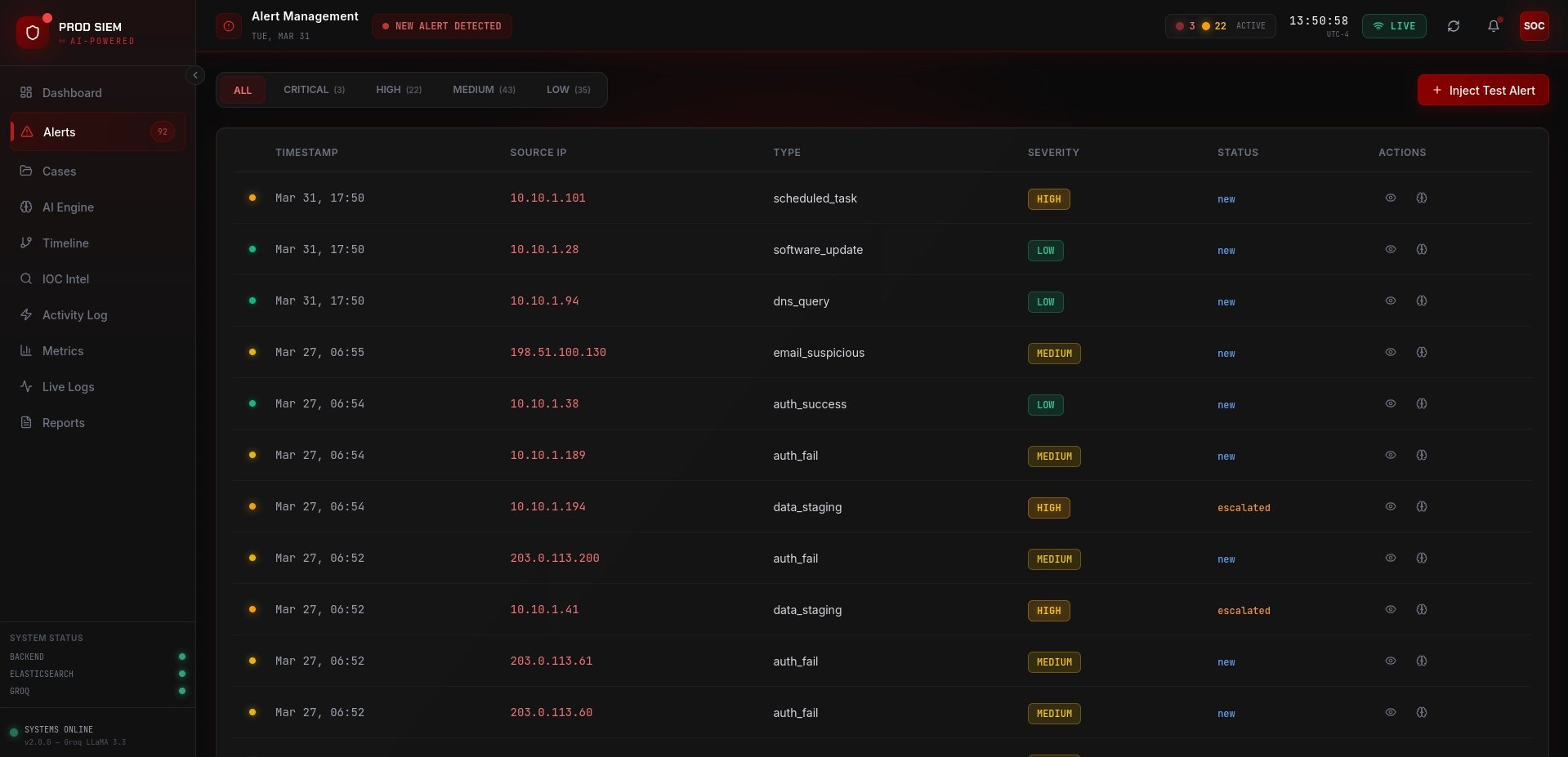Open AI analysis for the dns_query alert
This screenshot has width=1568, height=757.
tap(1421, 301)
